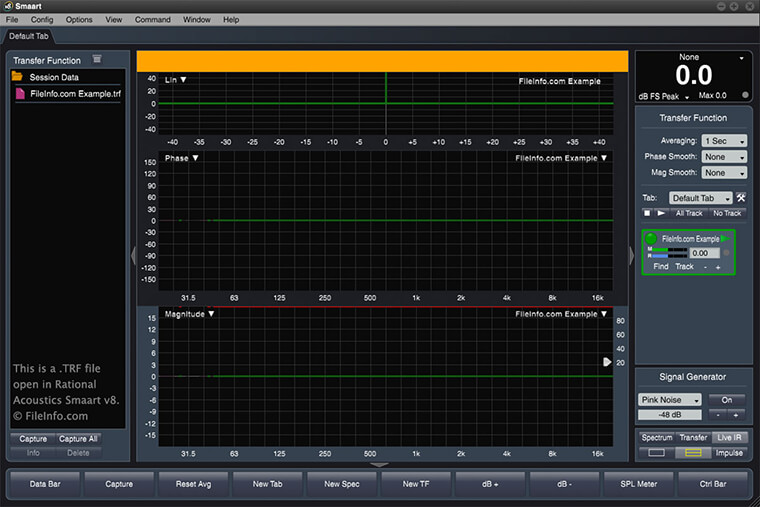Open the Command menu
This screenshot has height=507, width=760.
click(x=153, y=20)
